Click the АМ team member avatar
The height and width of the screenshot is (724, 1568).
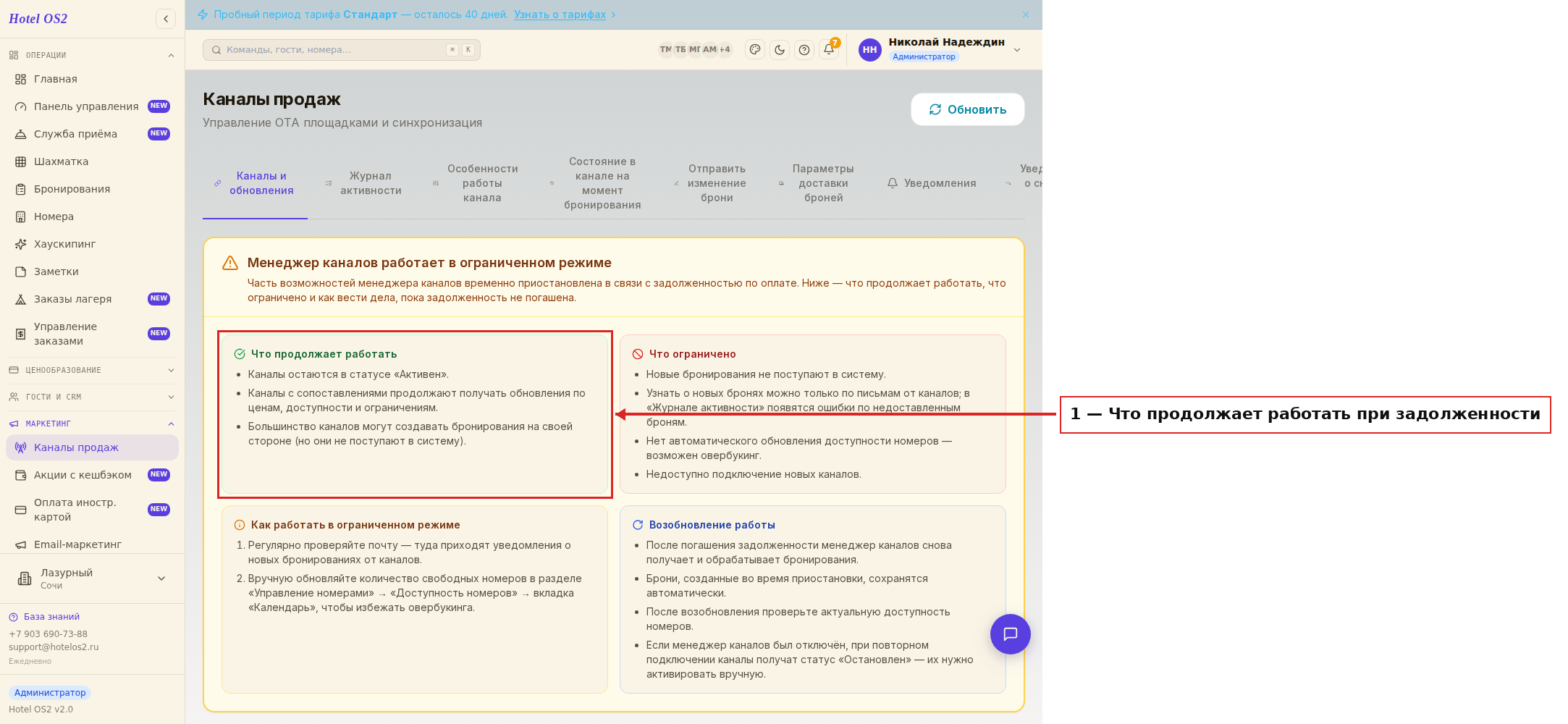[x=709, y=49]
